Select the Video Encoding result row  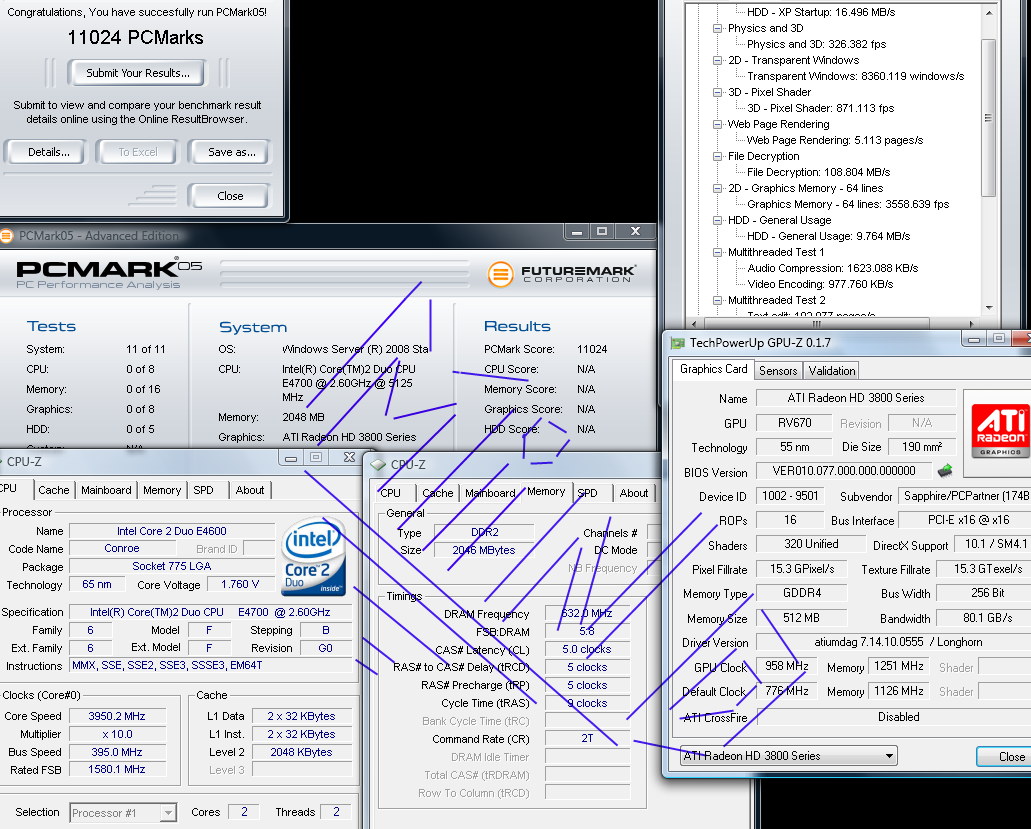click(x=820, y=284)
